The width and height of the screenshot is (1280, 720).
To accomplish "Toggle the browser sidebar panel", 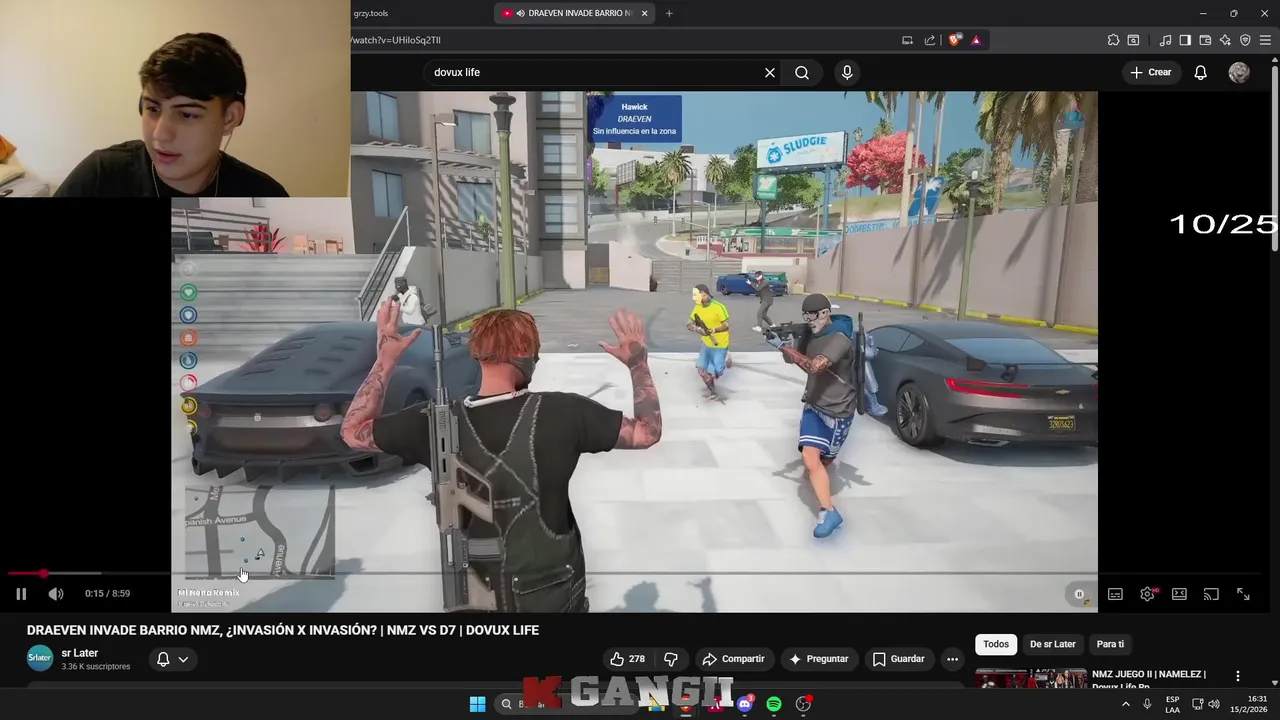I will coord(1185,40).
